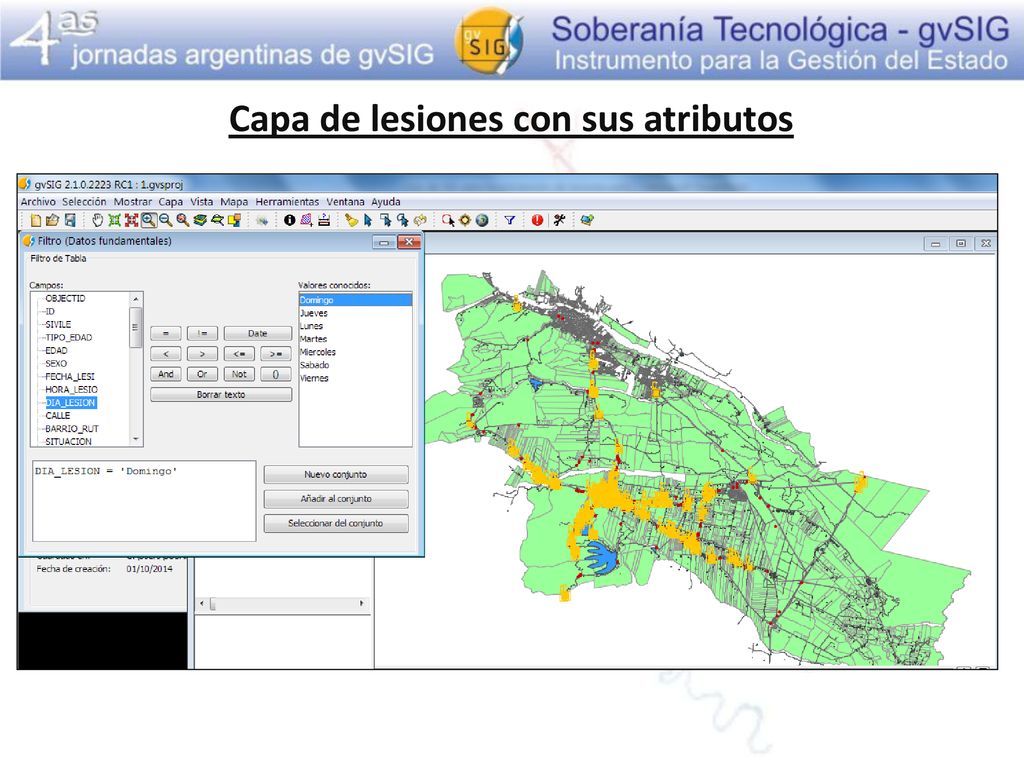Click the greater-than (>) operator button
Image resolution: width=1024 pixels, height=768 pixels.
[202, 354]
